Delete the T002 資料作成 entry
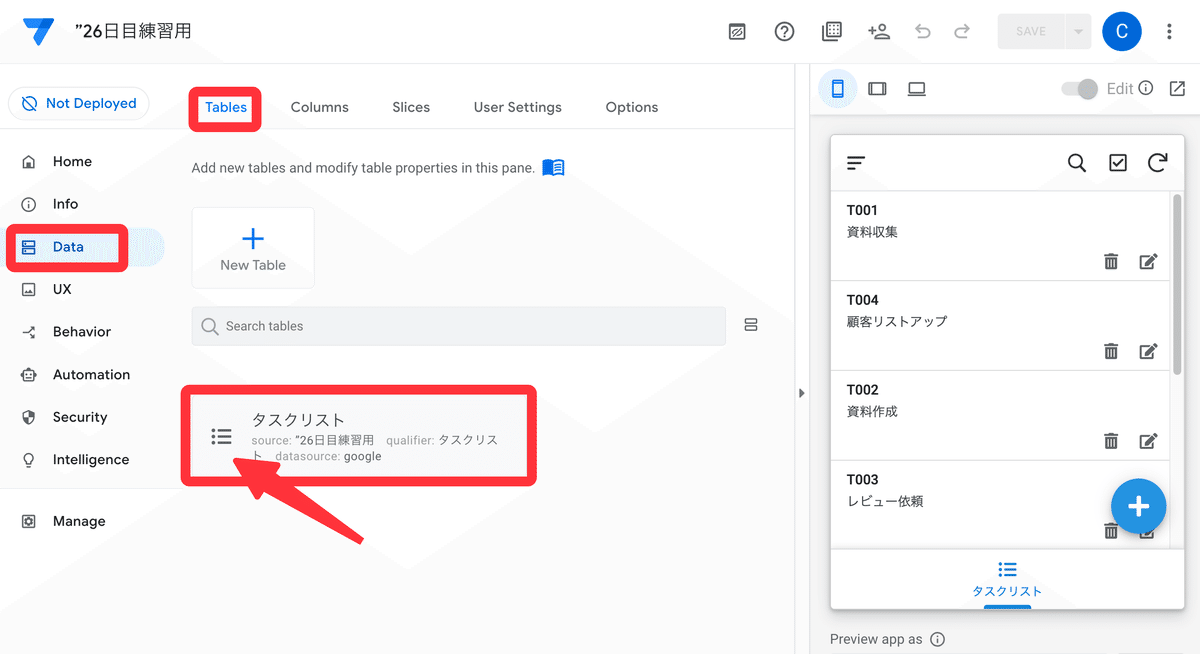 click(x=1111, y=441)
